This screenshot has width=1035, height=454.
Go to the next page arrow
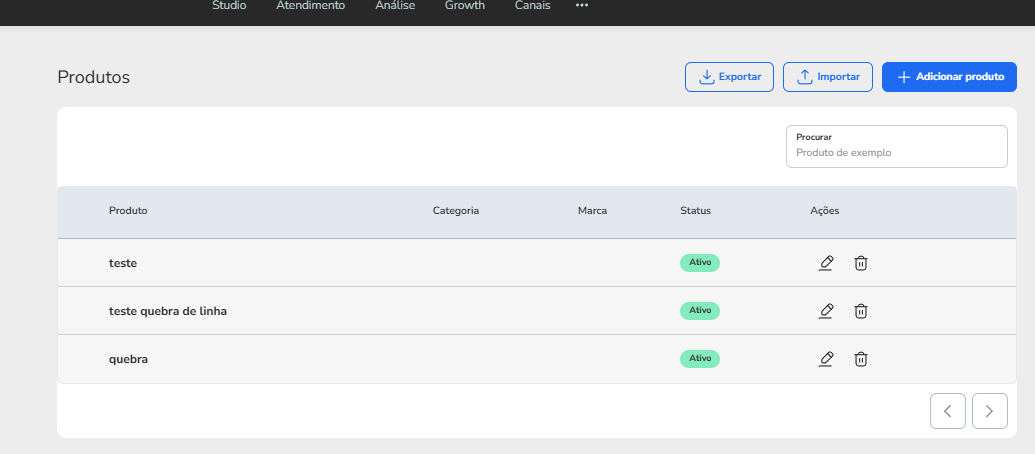989,411
